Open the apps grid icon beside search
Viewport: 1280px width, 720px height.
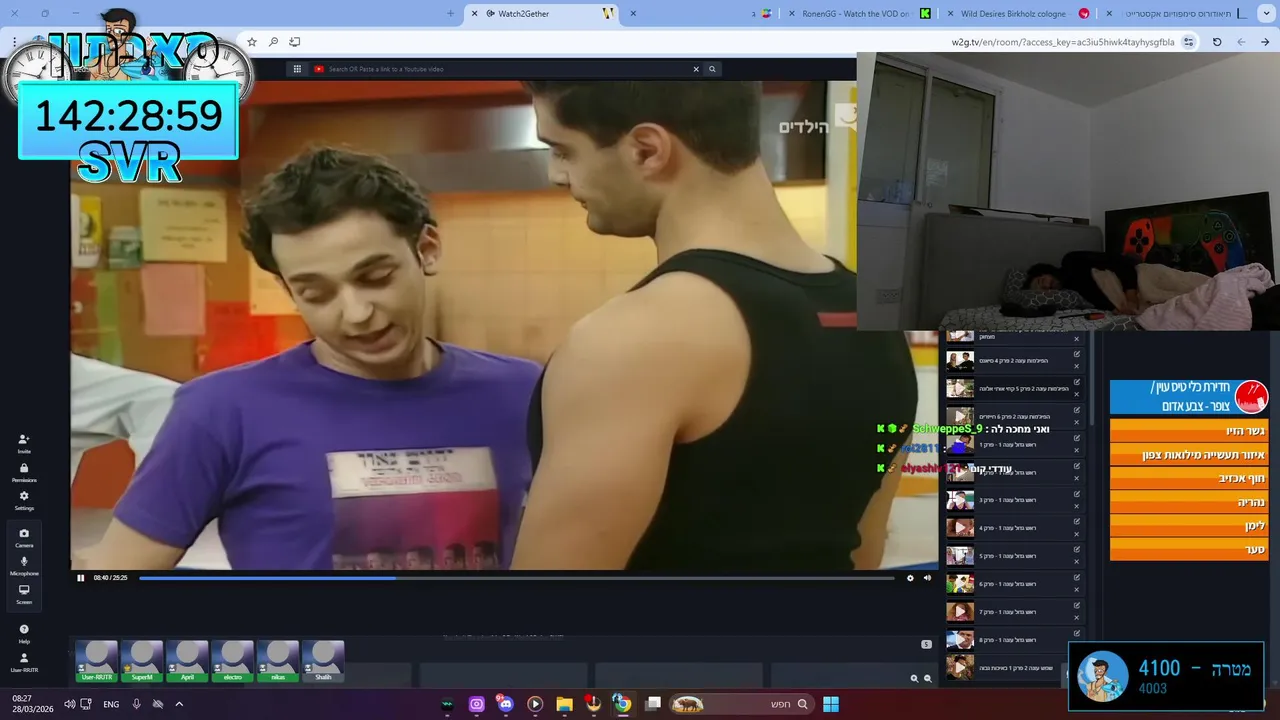click(x=297, y=69)
